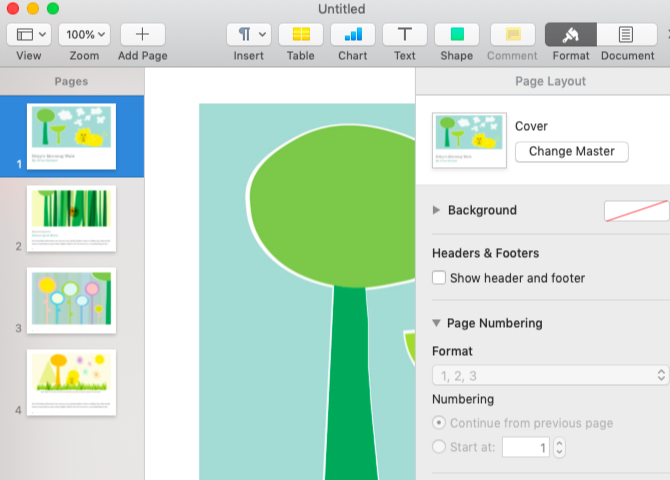
Task: Open the View sidebar options
Action: [x=28, y=34]
